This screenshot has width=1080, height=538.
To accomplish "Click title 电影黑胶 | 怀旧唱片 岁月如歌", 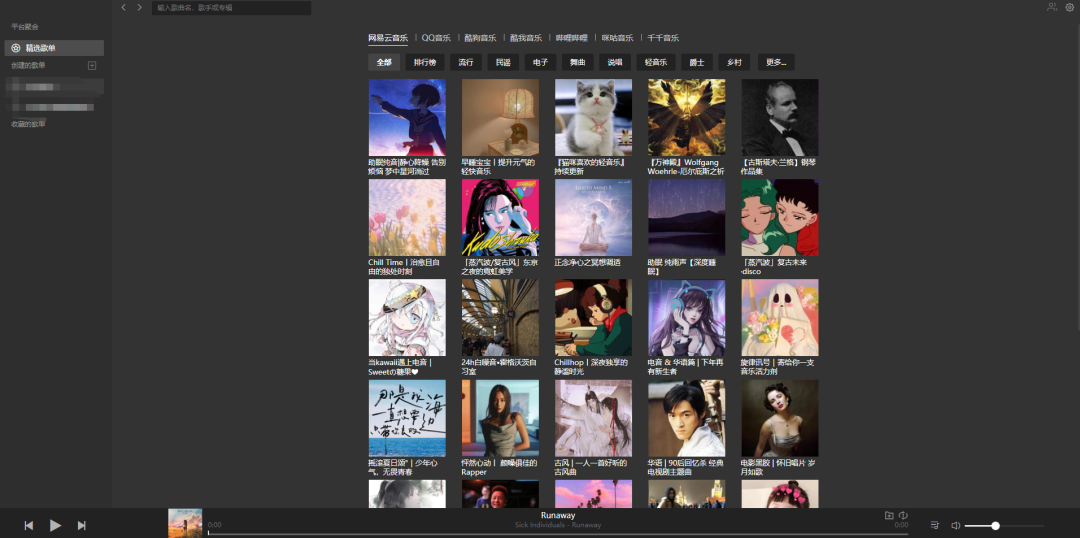I will pos(778,468).
